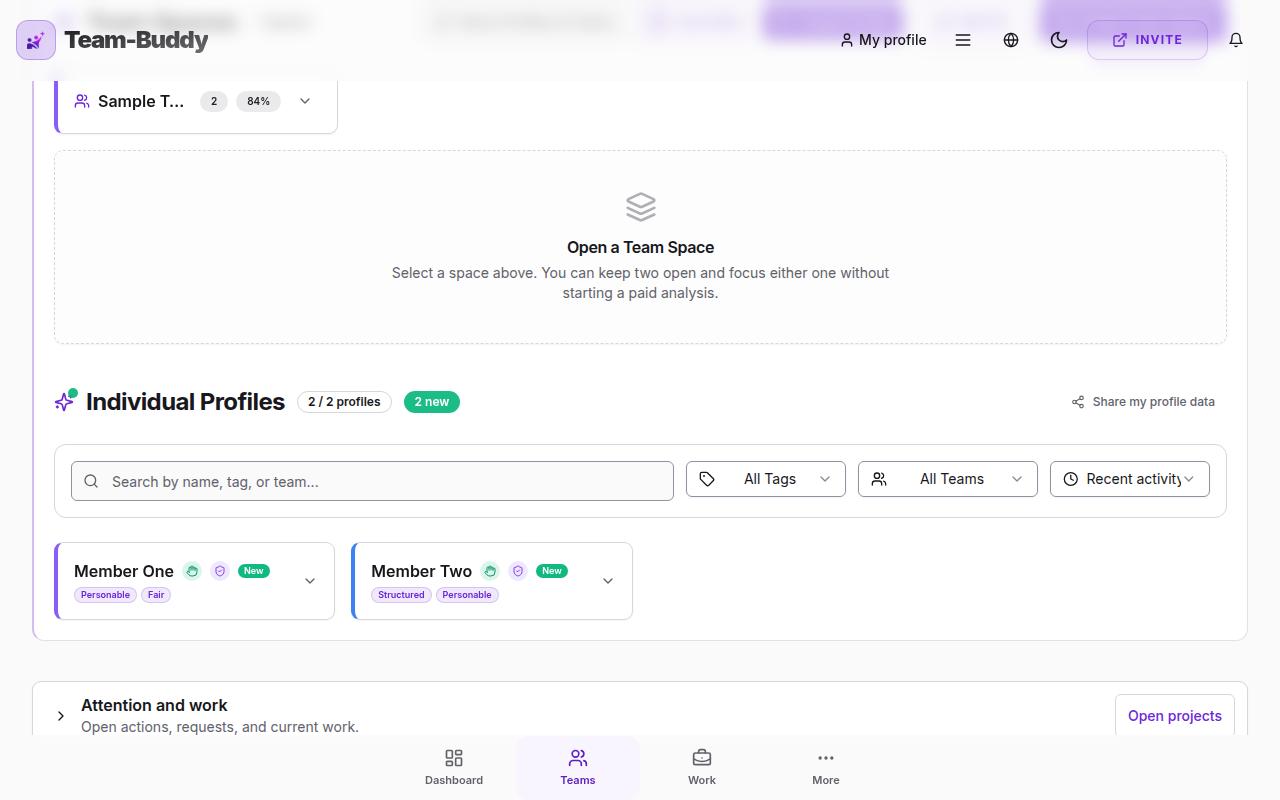Click the New badge on Member Two
The height and width of the screenshot is (800, 1280).
click(x=552, y=571)
